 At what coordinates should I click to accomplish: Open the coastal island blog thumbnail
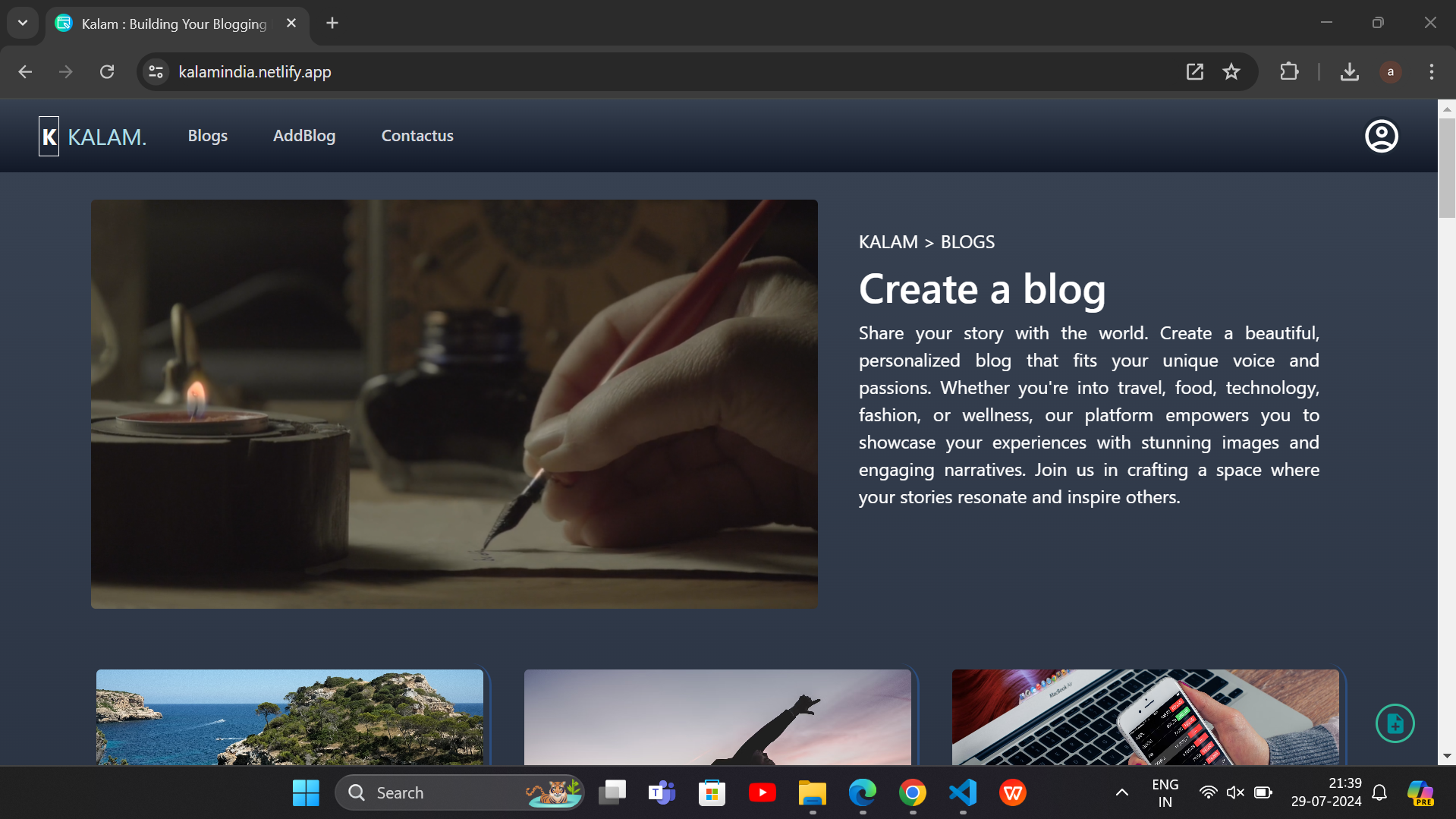pyautogui.click(x=289, y=717)
